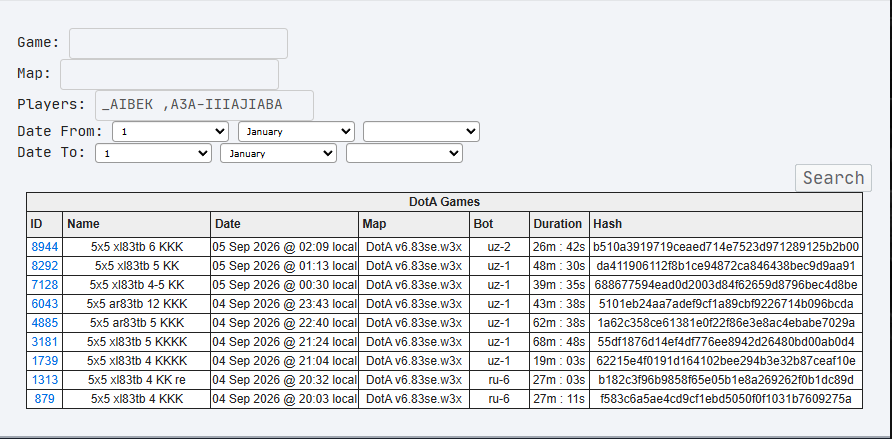Open game ID 1313 link
The height and width of the screenshot is (439, 892).
coord(44,380)
